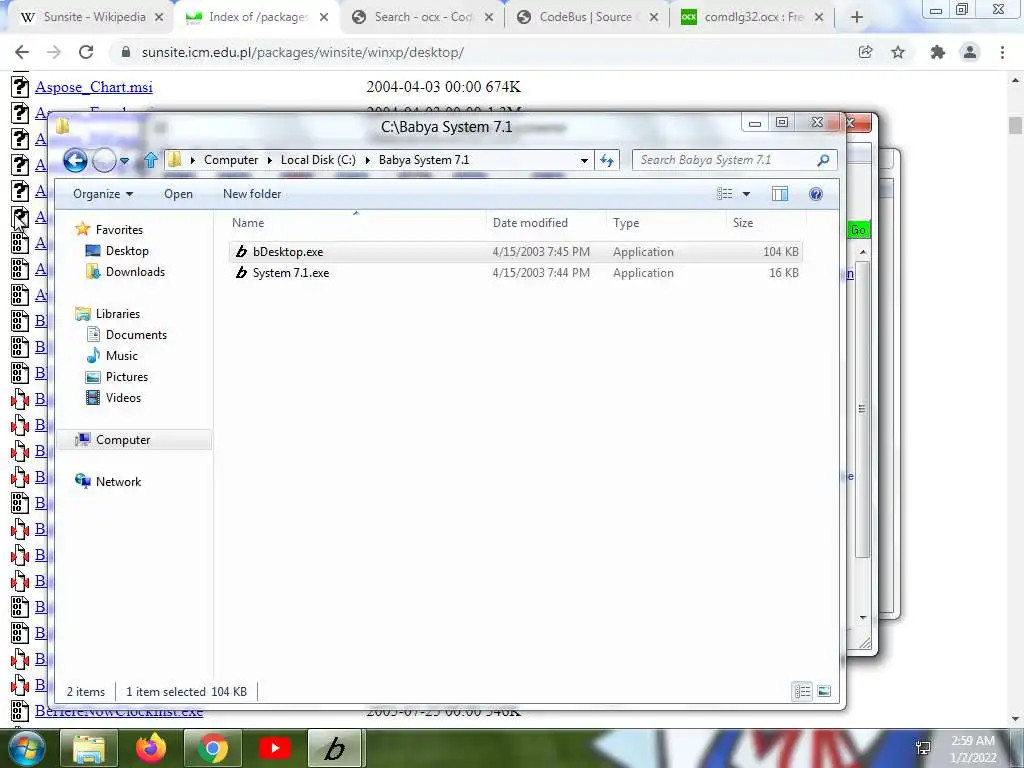Select the System 7.1.exe file

tap(515, 273)
